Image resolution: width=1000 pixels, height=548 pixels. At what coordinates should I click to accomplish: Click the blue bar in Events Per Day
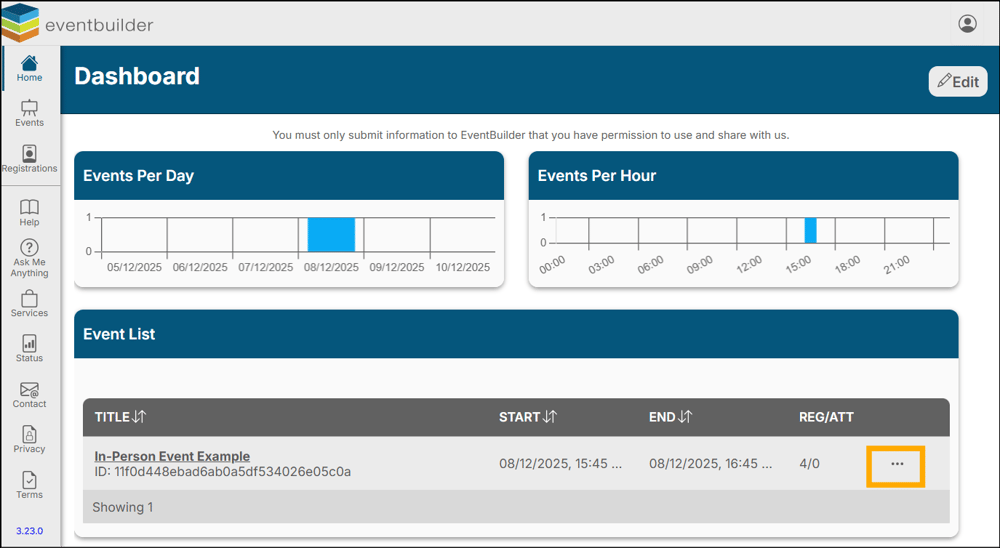(331, 234)
